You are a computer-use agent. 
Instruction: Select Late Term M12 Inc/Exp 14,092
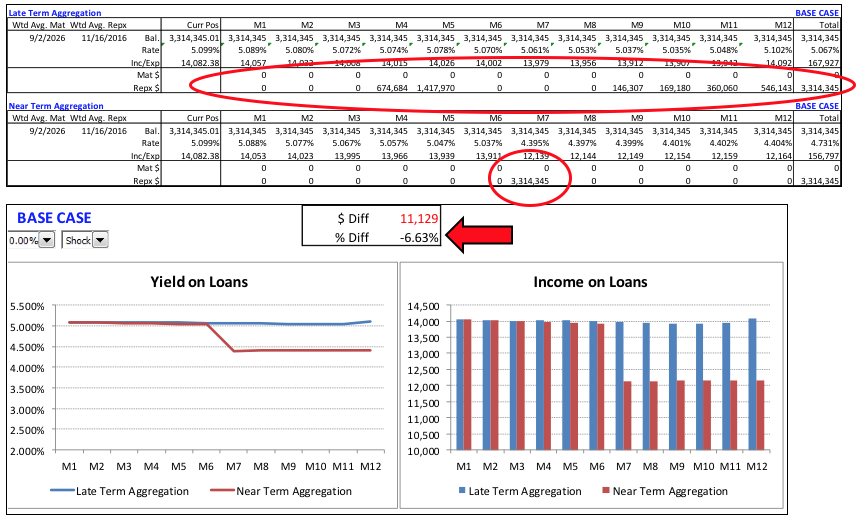[779, 63]
